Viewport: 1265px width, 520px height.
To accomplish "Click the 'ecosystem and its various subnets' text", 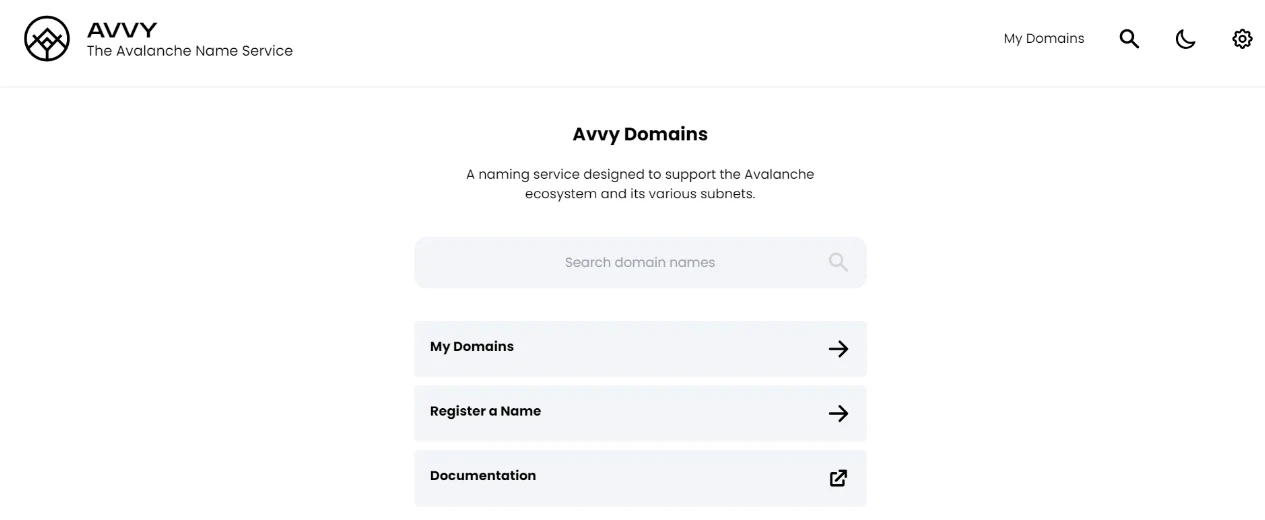I will 640,194.
